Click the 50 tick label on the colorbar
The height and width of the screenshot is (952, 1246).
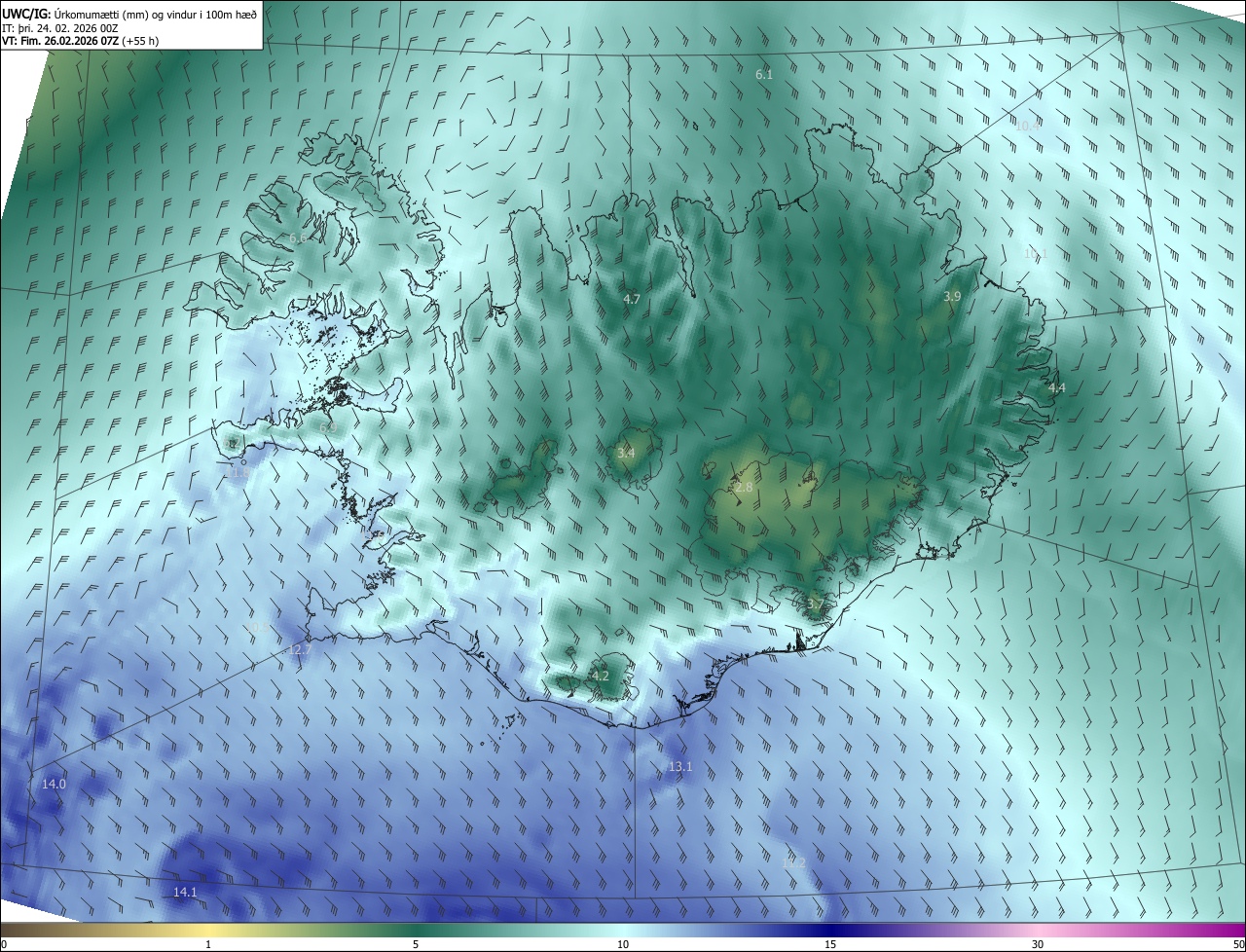[1238, 944]
